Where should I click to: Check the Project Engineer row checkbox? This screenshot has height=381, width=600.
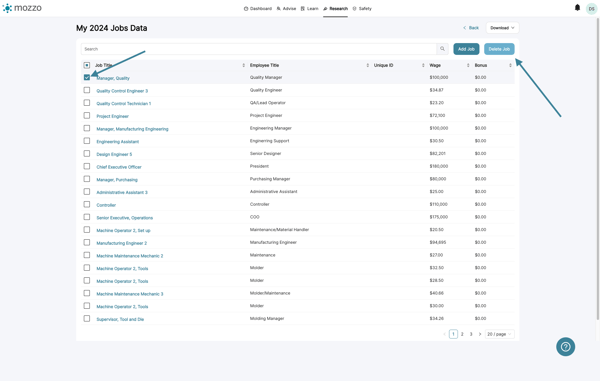pyautogui.click(x=87, y=116)
